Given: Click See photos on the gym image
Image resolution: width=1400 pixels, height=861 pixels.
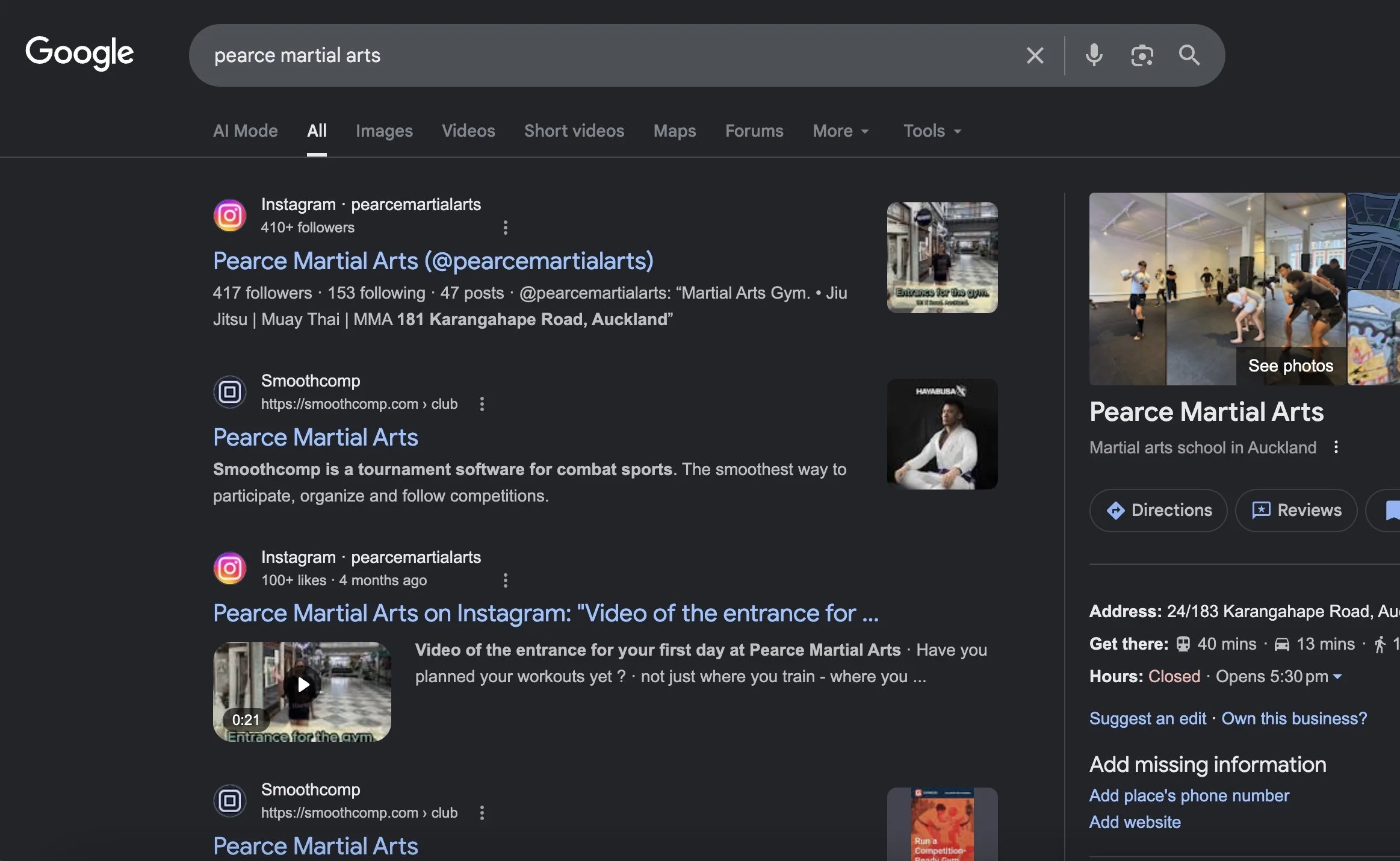Looking at the screenshot, I should [x=1290, y=365].
